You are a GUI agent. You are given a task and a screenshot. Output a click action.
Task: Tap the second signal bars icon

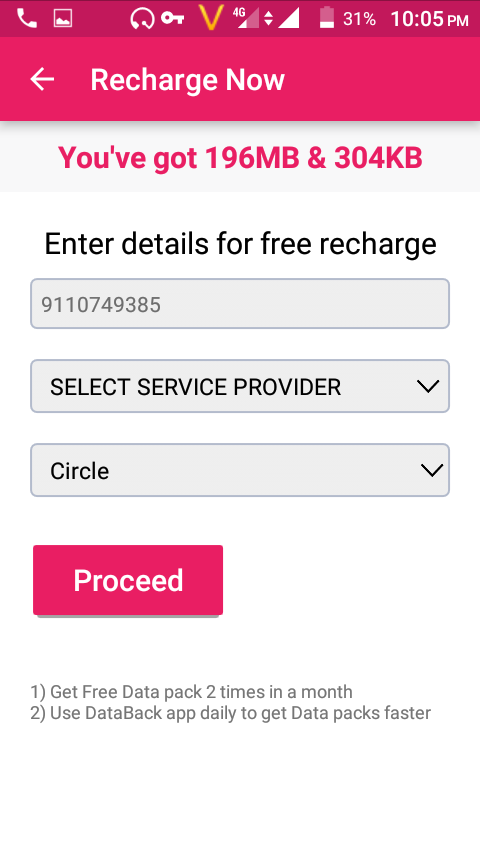click(x=289, y=19)
